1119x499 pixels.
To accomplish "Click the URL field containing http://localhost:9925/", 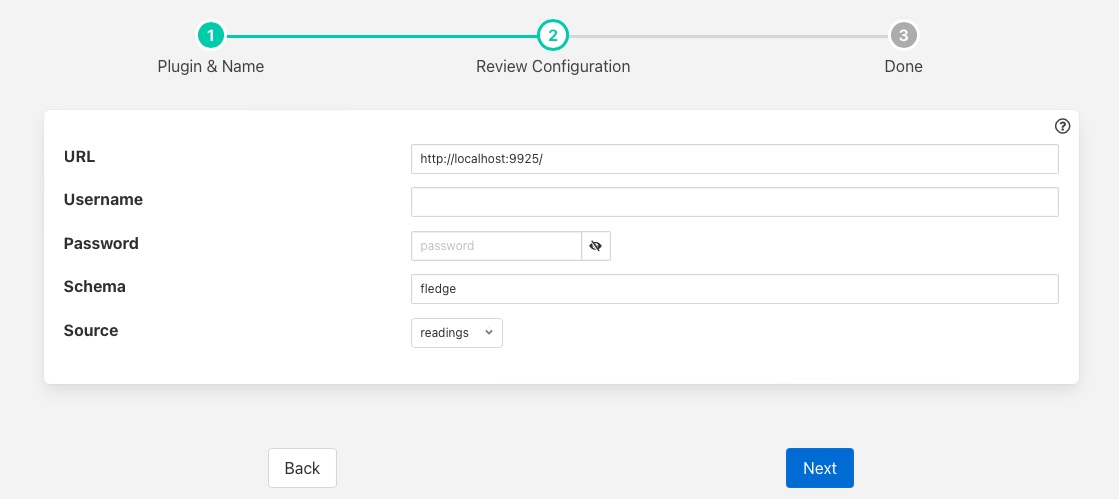I will coord(734,159).
